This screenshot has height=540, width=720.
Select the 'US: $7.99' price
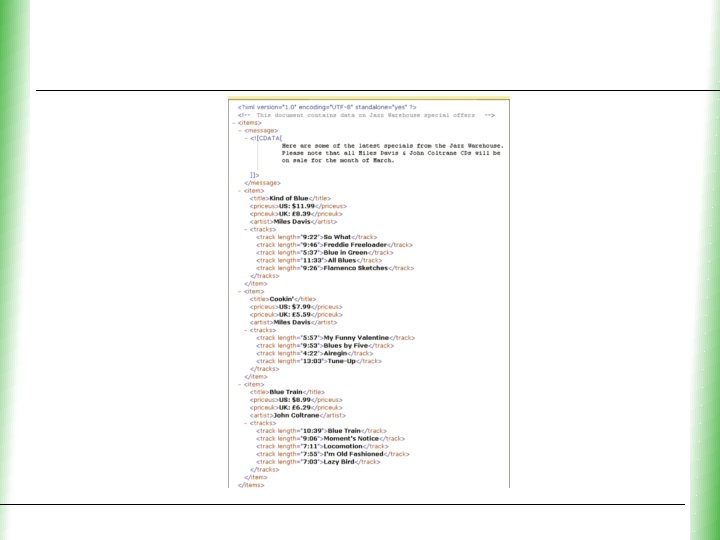click(295, 307)
